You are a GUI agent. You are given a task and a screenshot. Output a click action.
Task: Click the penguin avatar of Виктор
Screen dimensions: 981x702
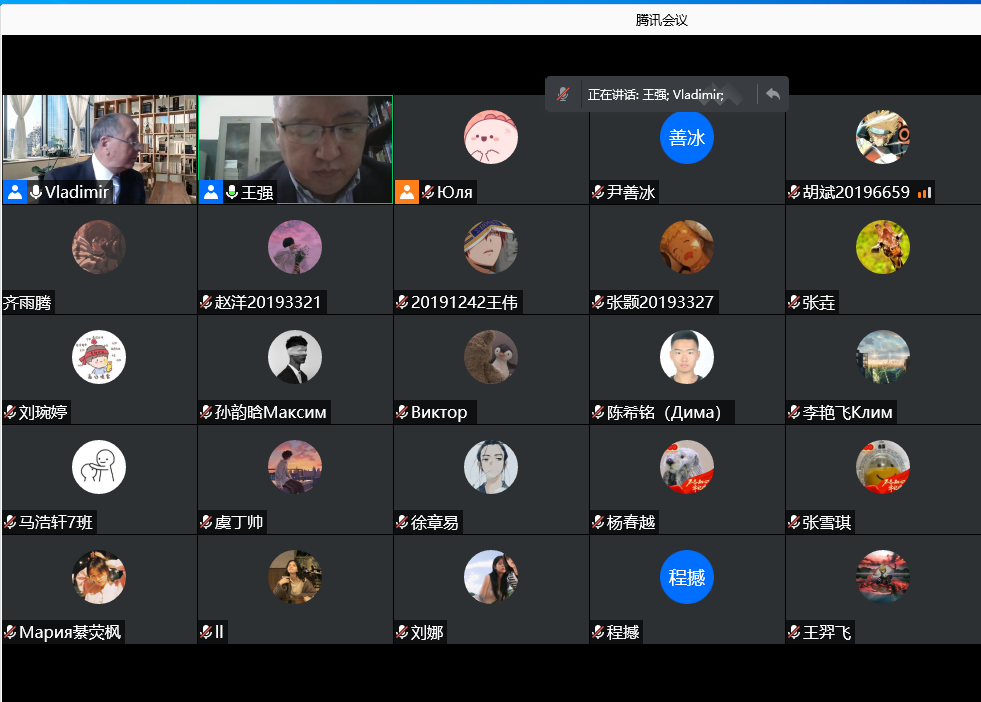(491, 357)
